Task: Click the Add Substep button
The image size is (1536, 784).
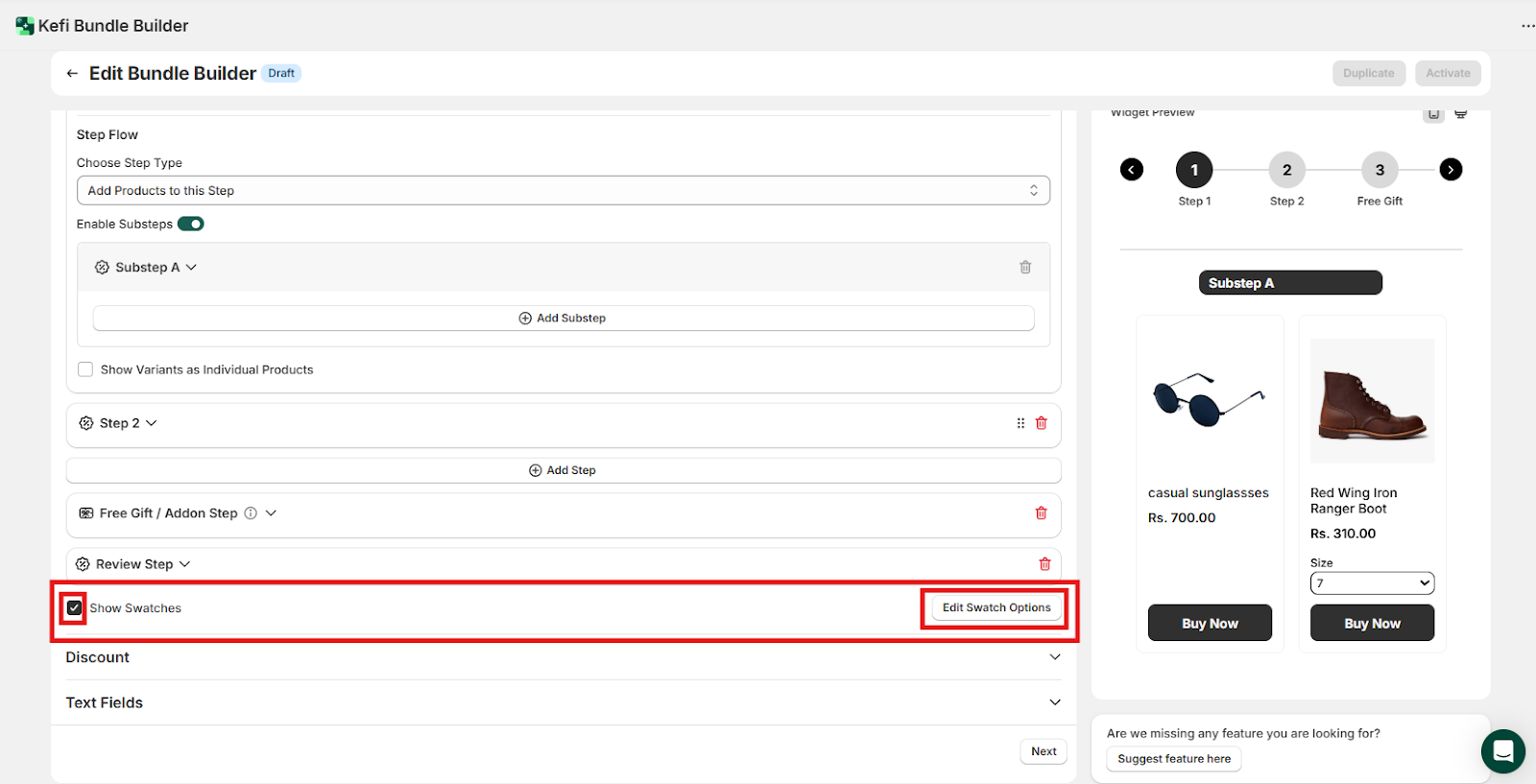Action: pyautogui.click(x=563, y=319)
